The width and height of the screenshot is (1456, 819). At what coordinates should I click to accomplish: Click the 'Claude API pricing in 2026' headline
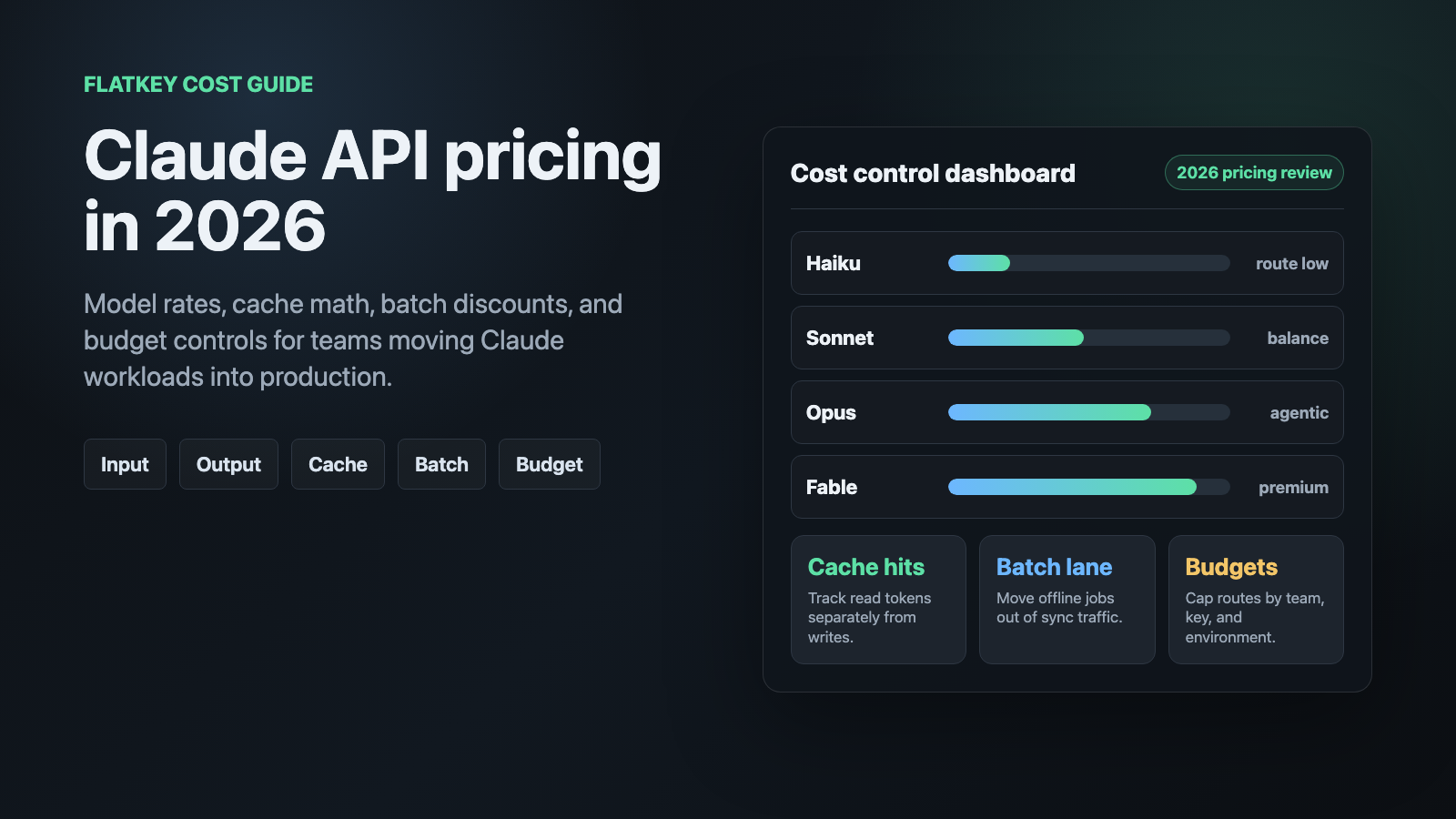tap(372, 191)
